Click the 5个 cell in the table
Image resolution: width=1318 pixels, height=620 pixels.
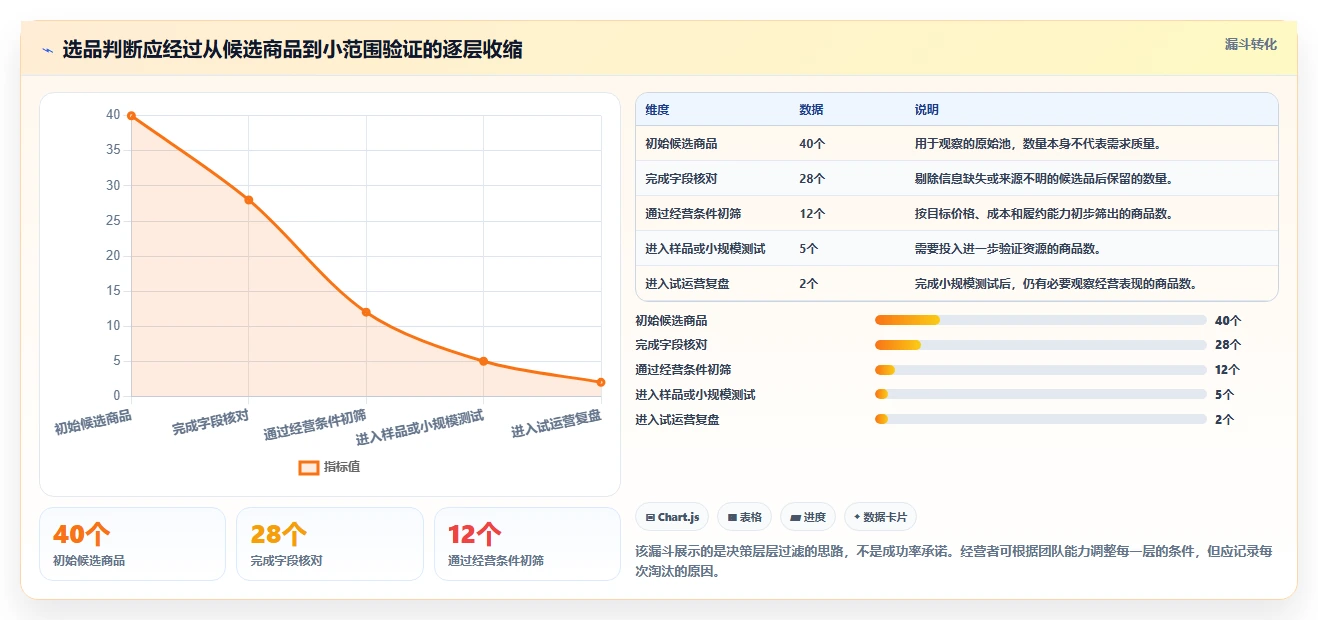click(809, 248)
